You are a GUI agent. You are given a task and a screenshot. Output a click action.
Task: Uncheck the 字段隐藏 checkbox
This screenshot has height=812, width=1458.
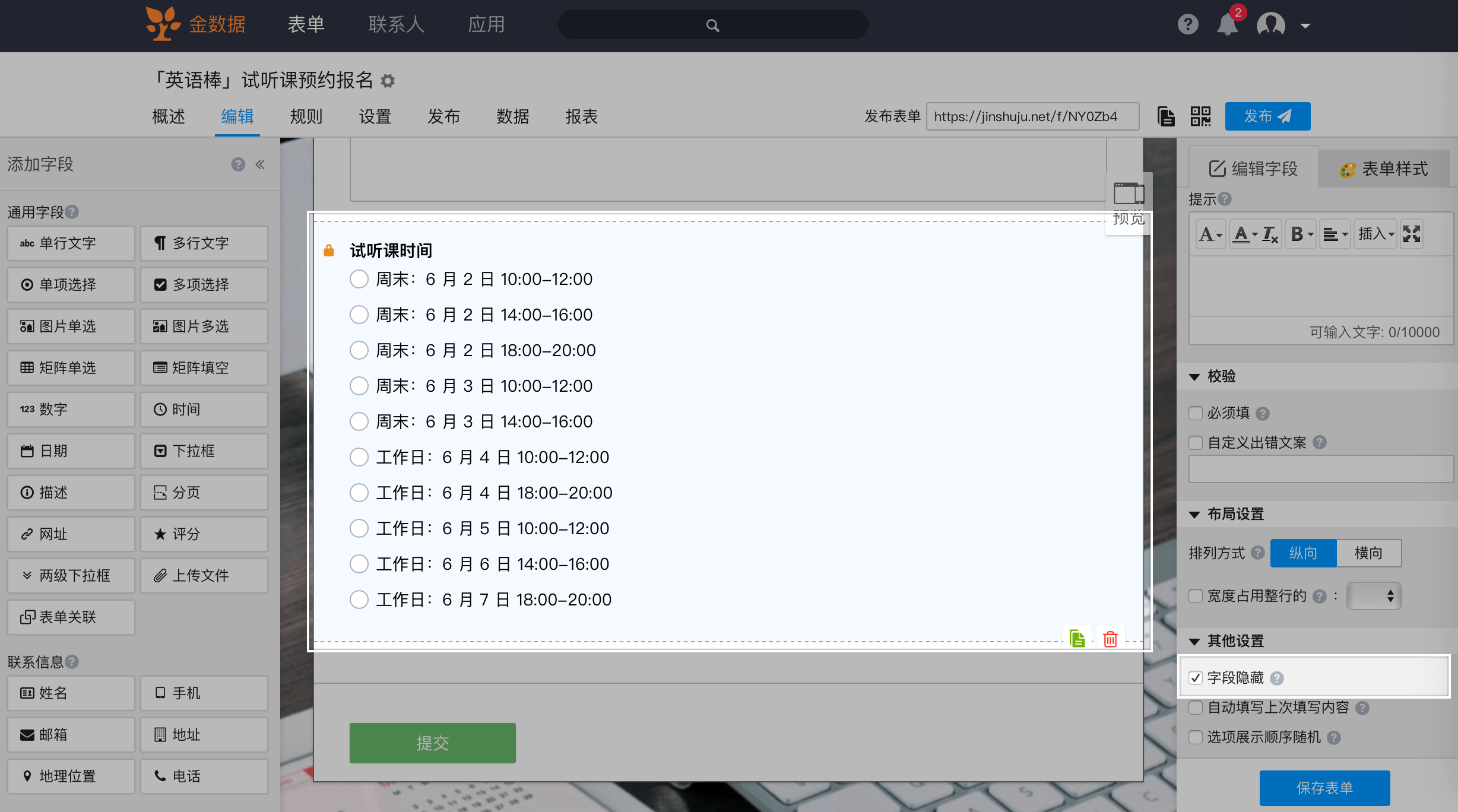(1196, 678)
